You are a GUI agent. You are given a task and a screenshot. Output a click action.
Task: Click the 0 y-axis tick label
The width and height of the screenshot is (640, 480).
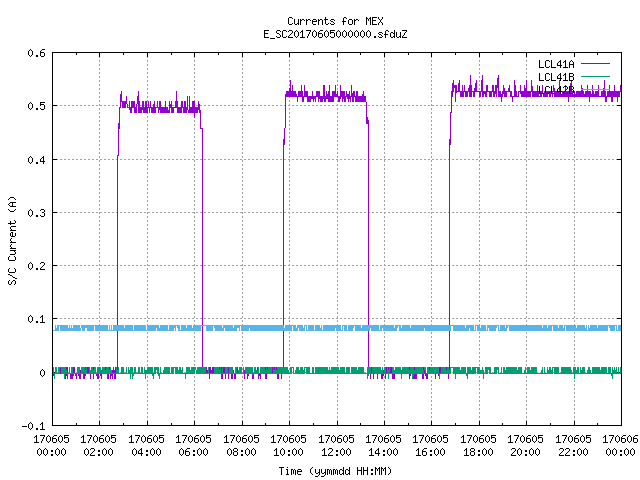[x=42, y=373]
